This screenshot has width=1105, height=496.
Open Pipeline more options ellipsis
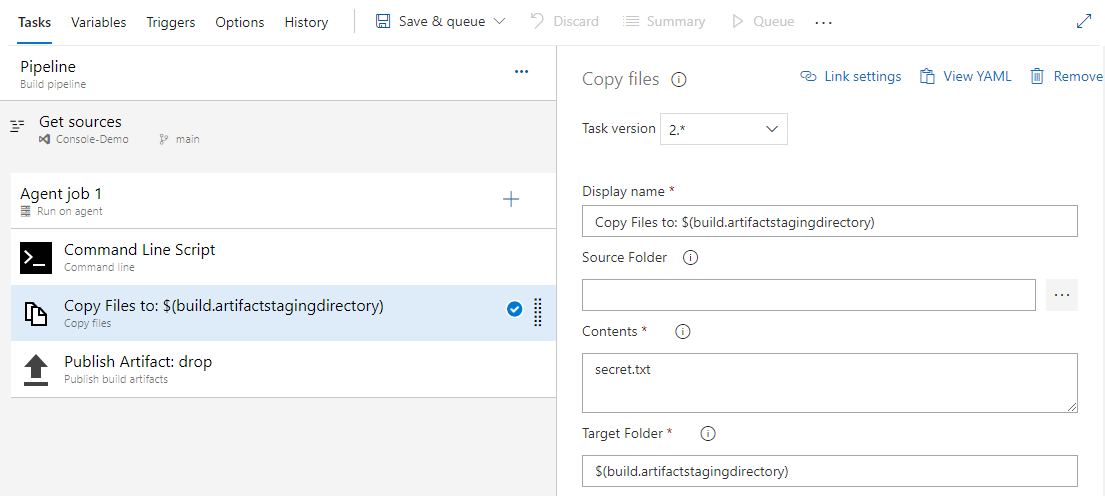click(521, 71)
